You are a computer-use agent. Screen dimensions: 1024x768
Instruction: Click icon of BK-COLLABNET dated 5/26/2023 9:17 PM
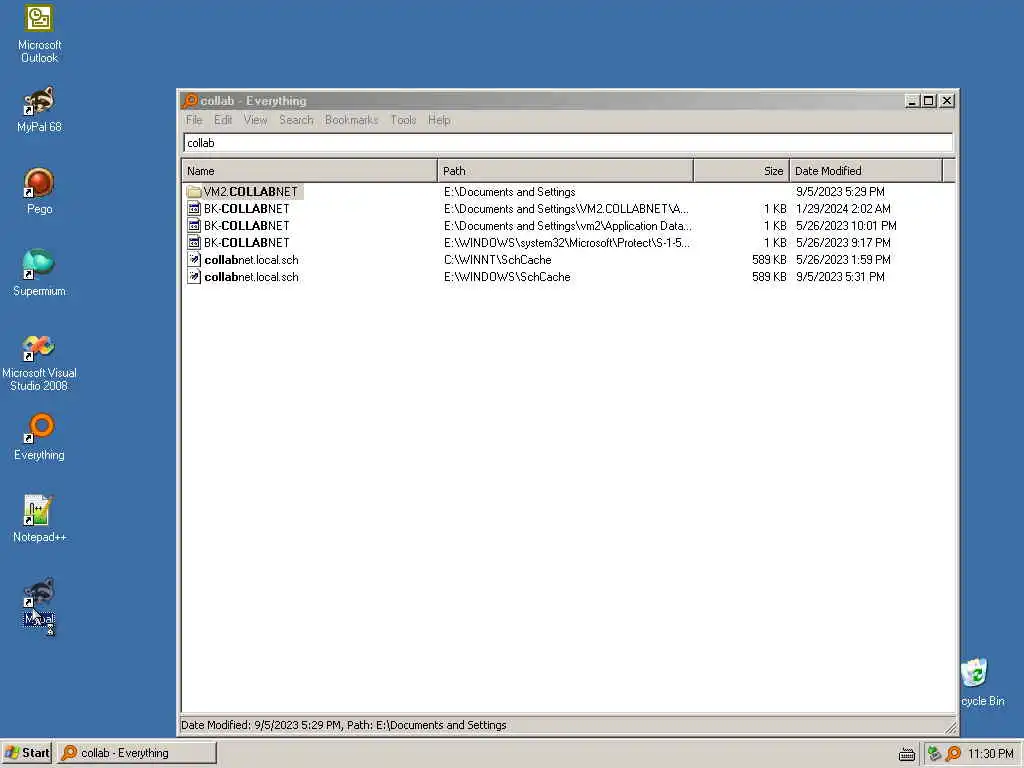194,242
